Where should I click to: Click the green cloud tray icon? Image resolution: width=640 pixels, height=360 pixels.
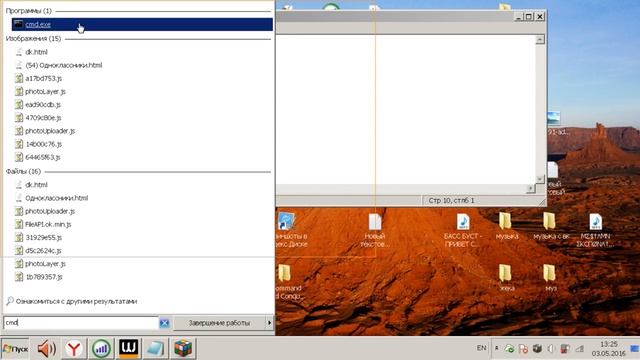pos(509,349)
